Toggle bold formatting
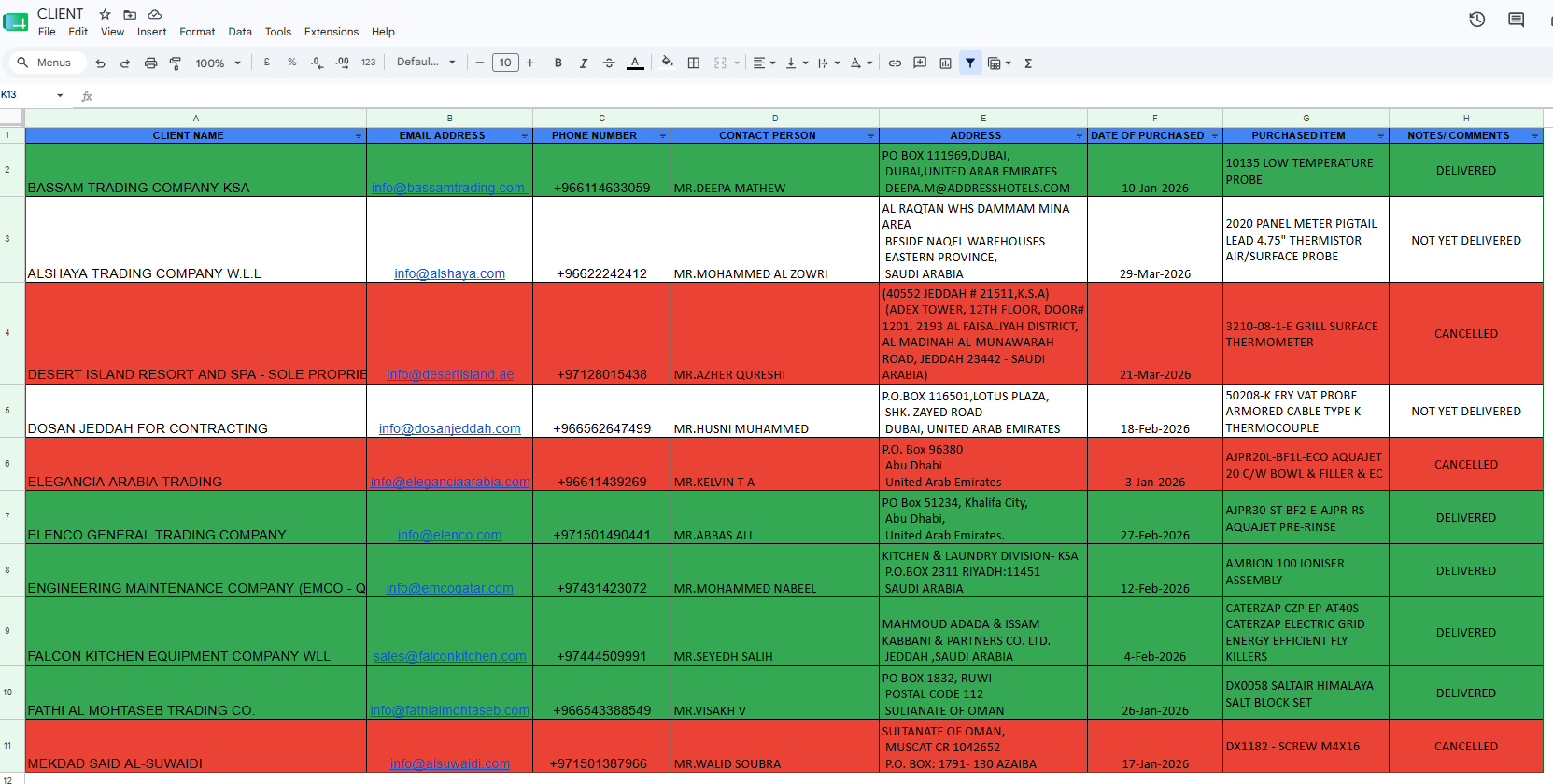Screen dimensions: 1553x784 [x=558, y=63]
